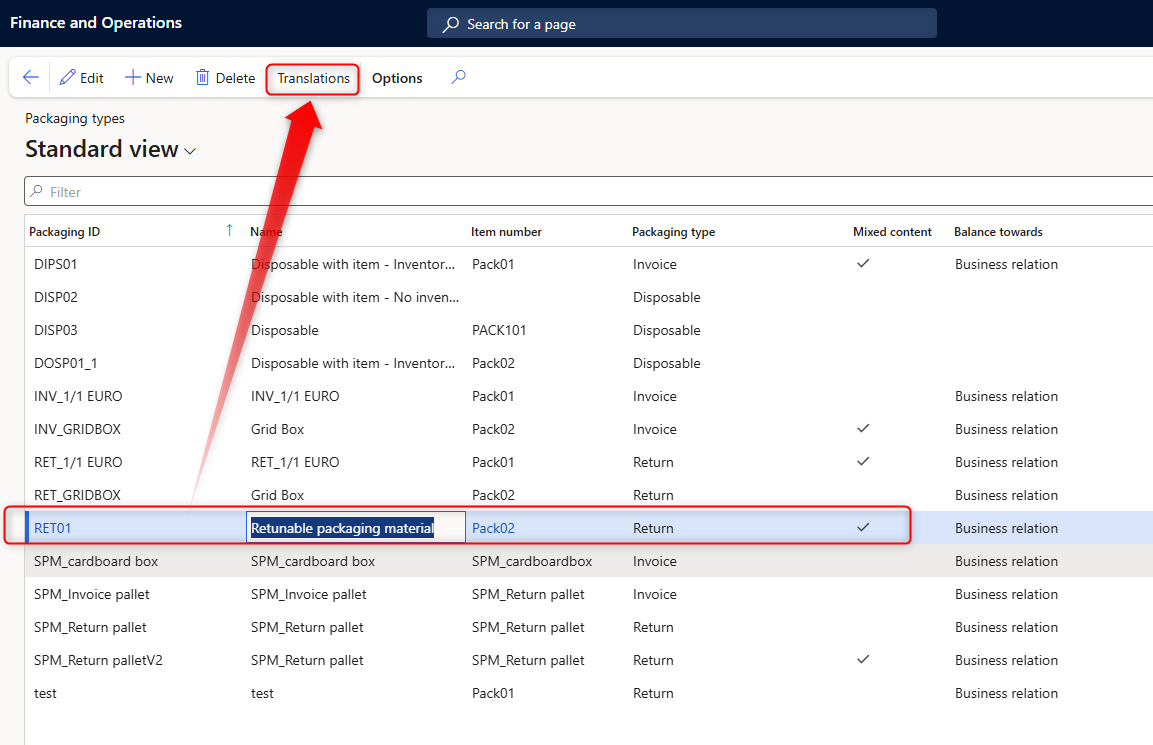Select the SPM_cardboard box packaging ID cell
This screenshot has height=745, width=1153.
point(96,561)
